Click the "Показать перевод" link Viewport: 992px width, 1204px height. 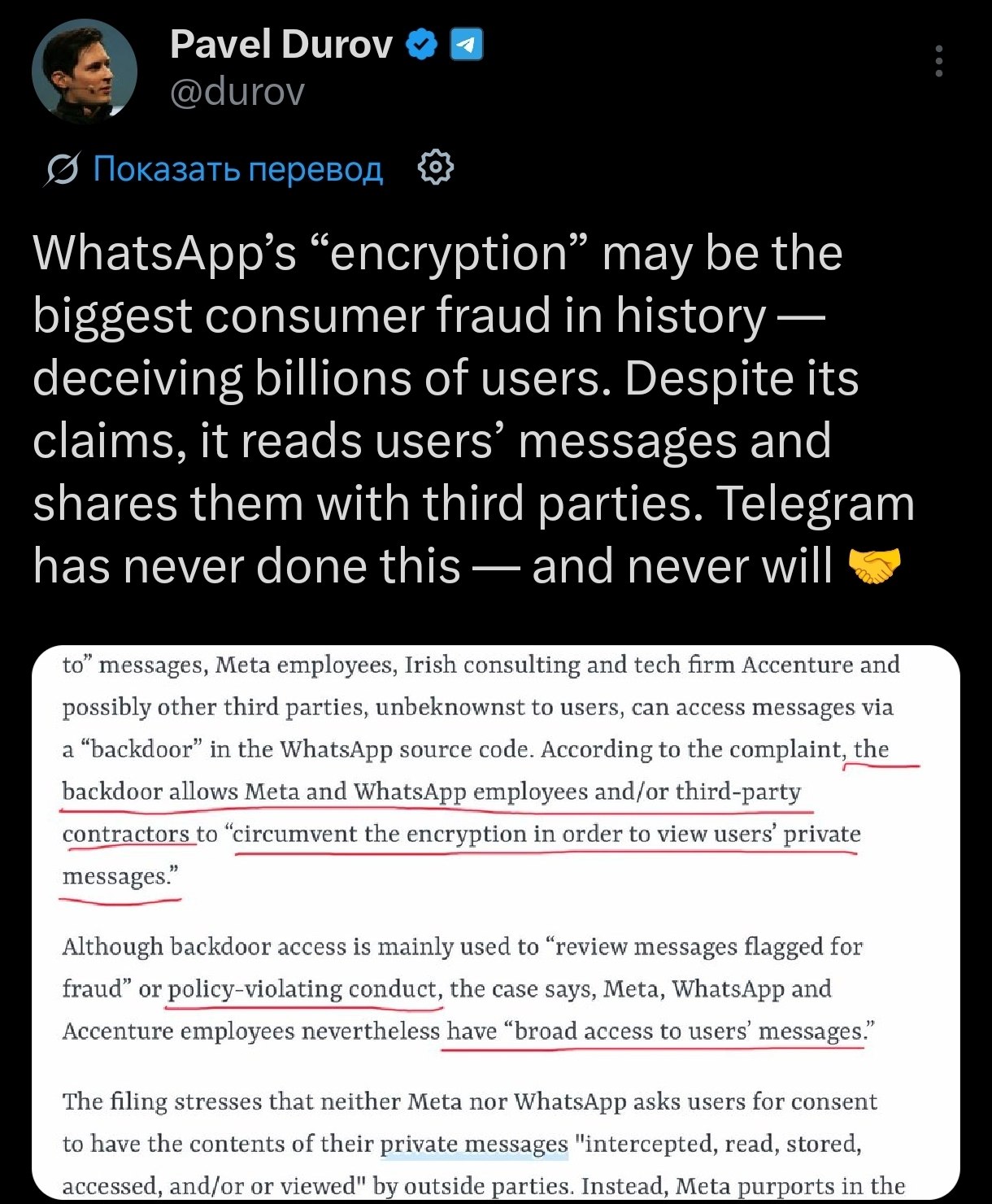point(237,168)
